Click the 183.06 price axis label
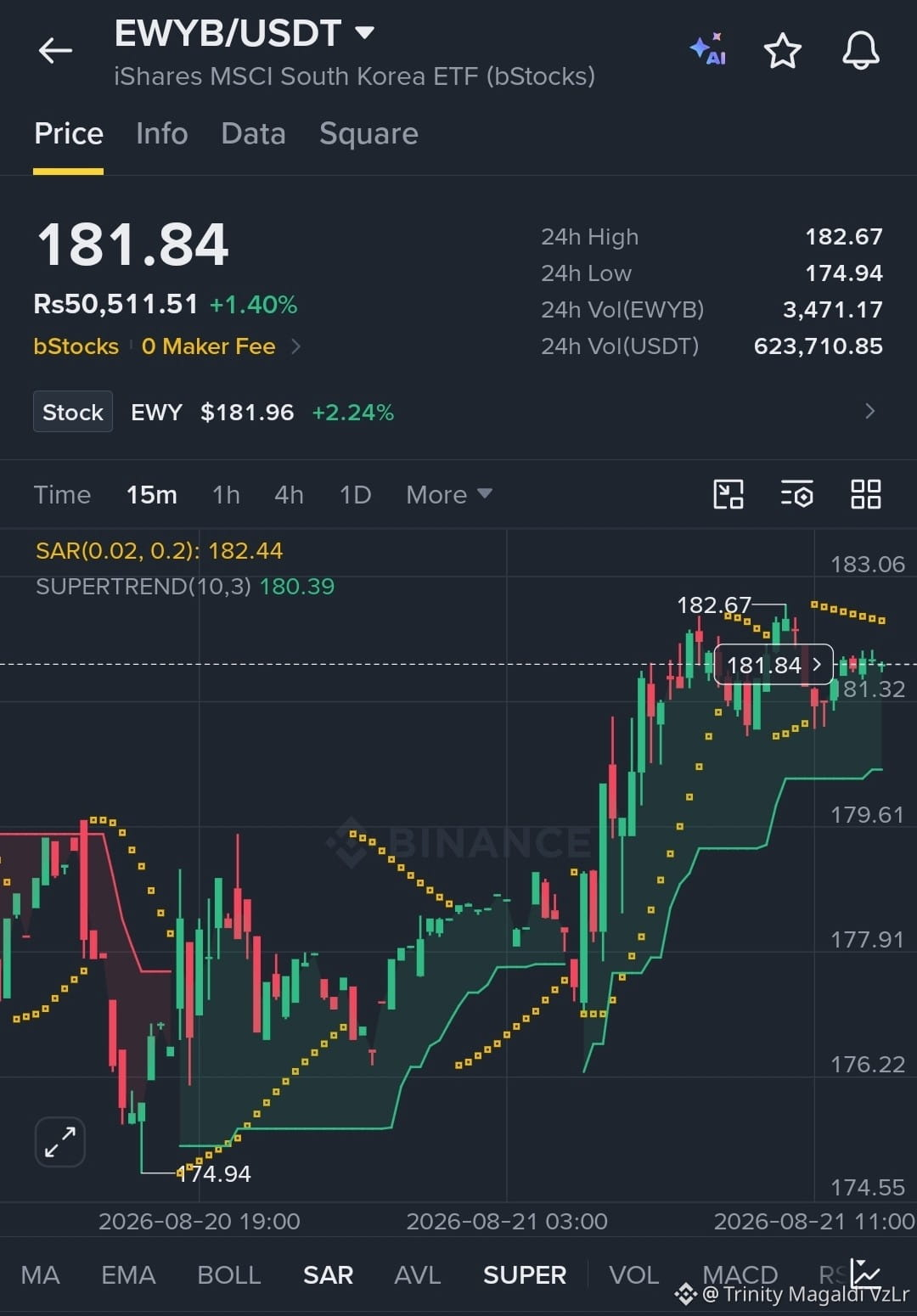This screenshot has width=917, height=1316. pyautogui.click(x=868, y=565)
